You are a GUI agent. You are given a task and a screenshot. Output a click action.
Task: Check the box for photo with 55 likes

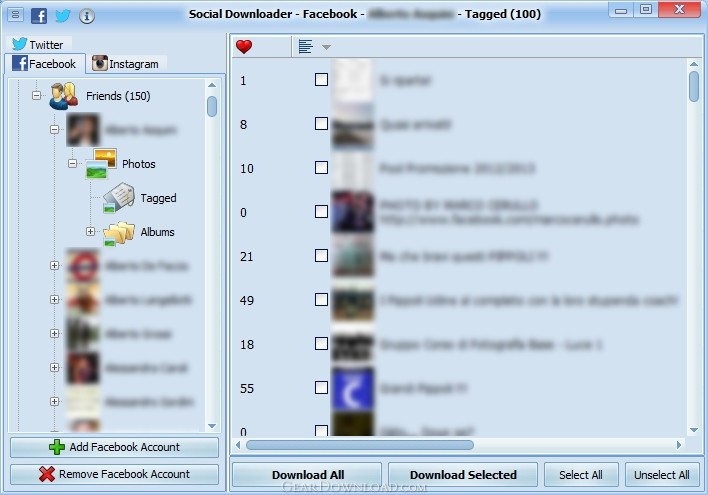pyautogui.click(x=321, y=388)
